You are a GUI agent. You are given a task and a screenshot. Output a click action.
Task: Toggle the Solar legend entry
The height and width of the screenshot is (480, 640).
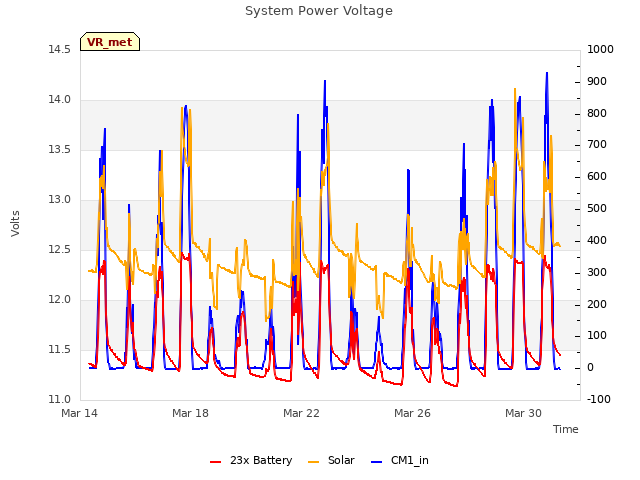click(x=331, y=460)
